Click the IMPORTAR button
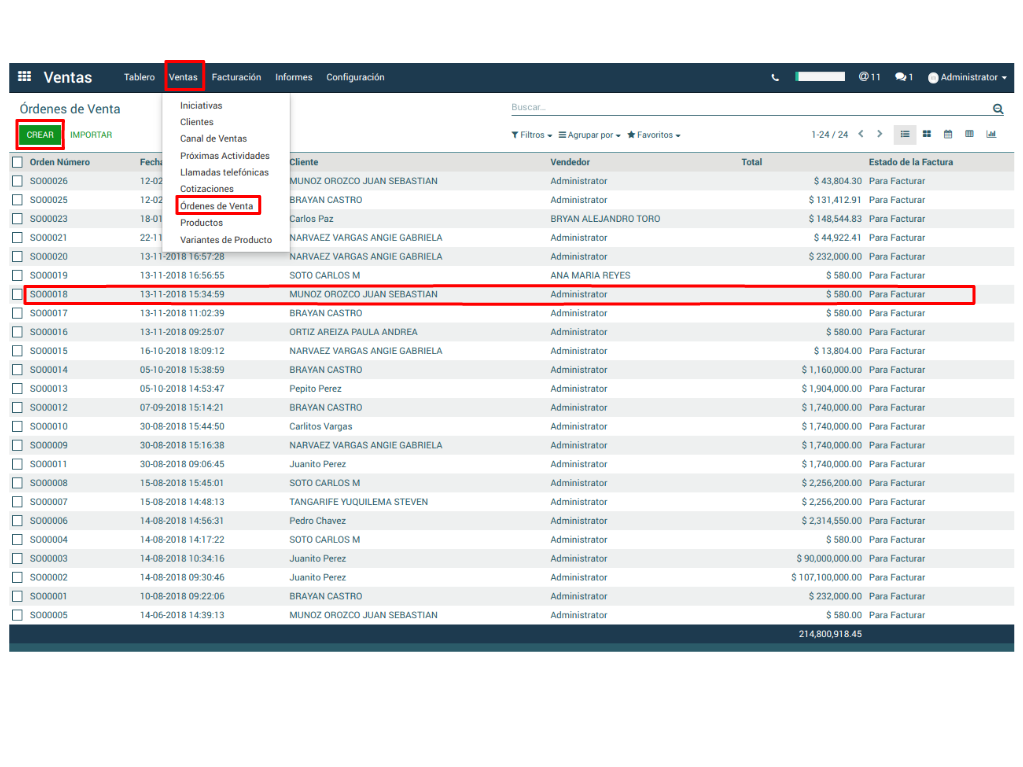The height and width of the screenshot is (767, 1023). tap(91, 135)
